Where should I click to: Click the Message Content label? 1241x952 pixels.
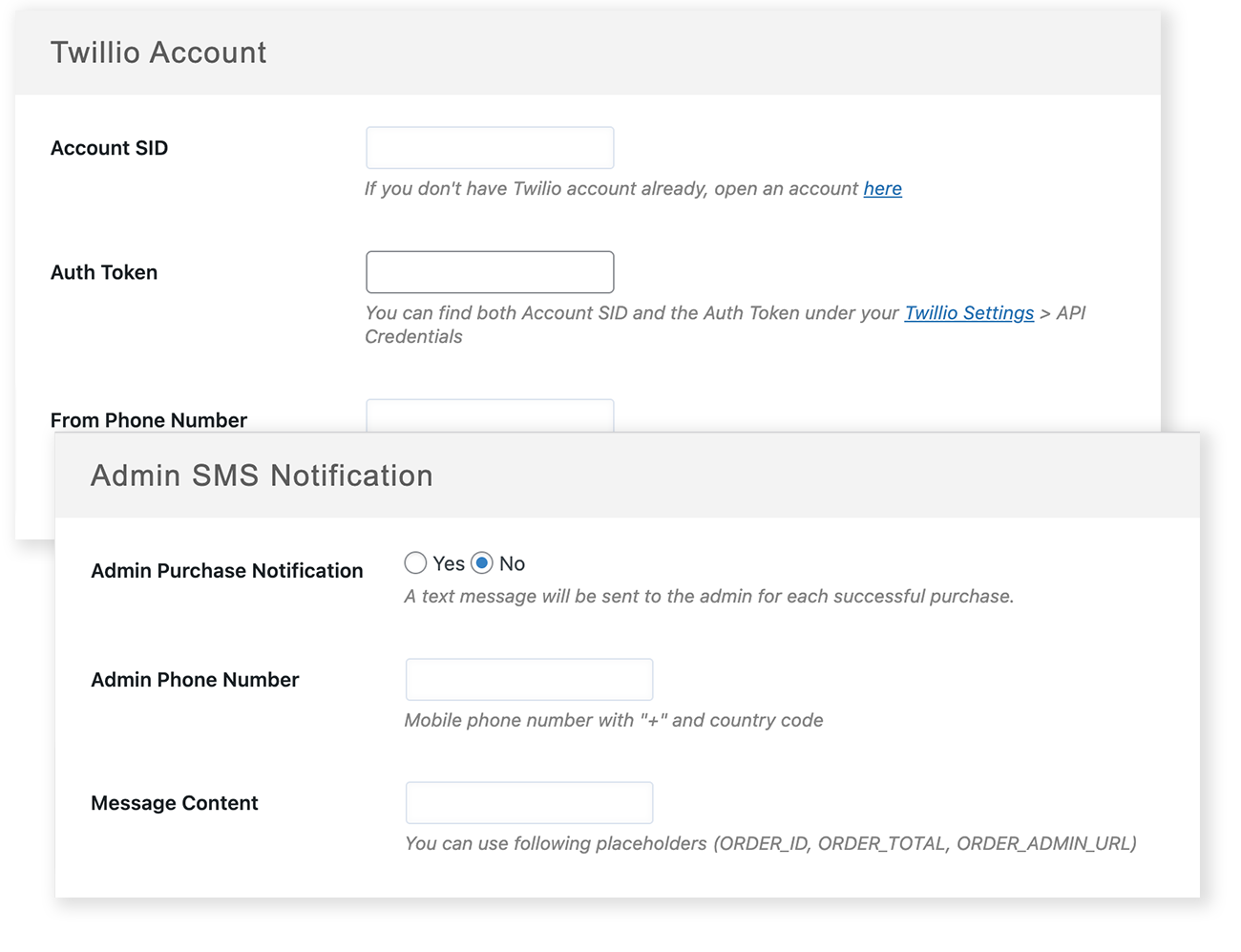coord(174,803)
